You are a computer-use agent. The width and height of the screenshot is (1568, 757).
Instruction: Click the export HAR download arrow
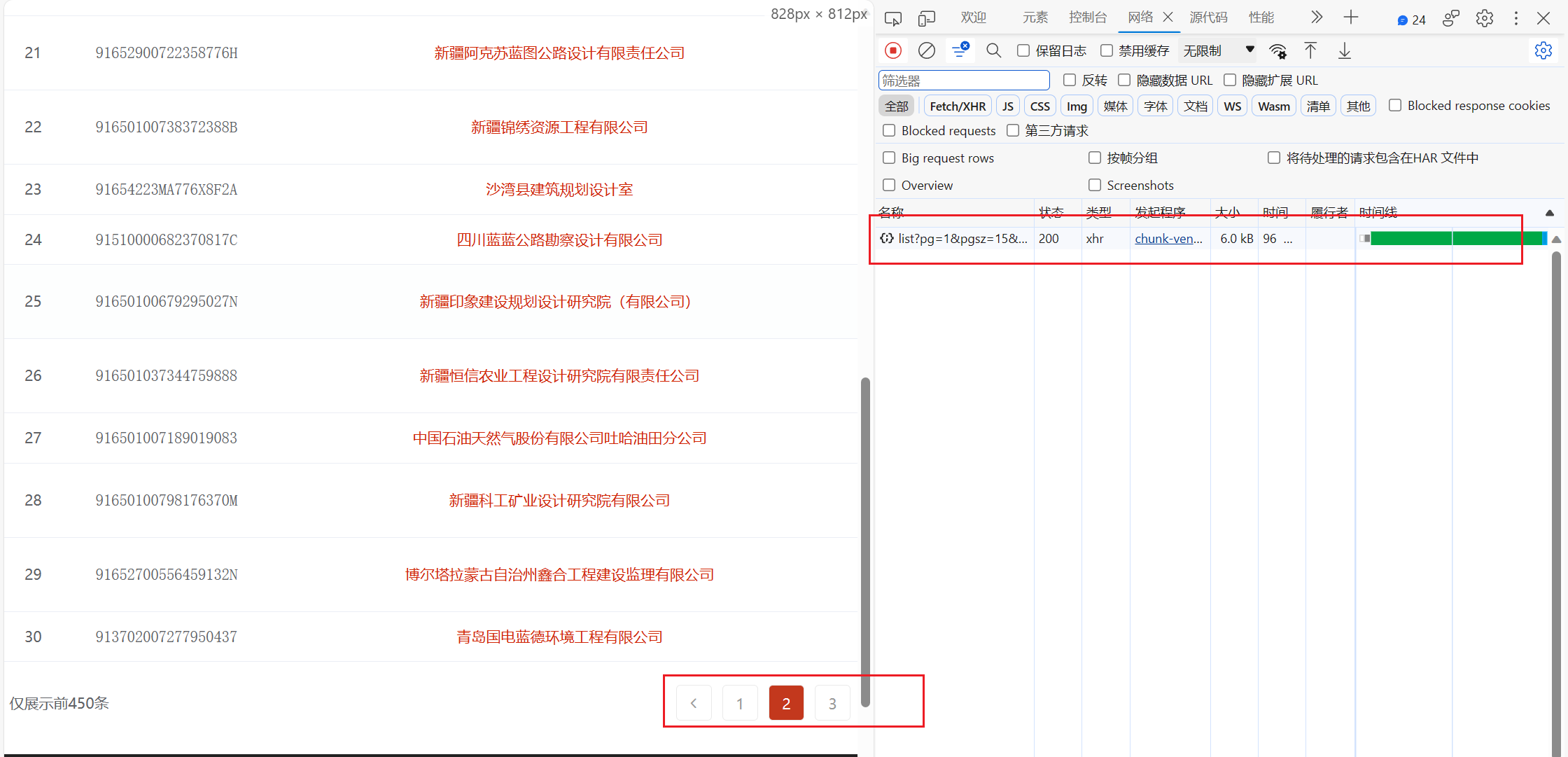1344,50
